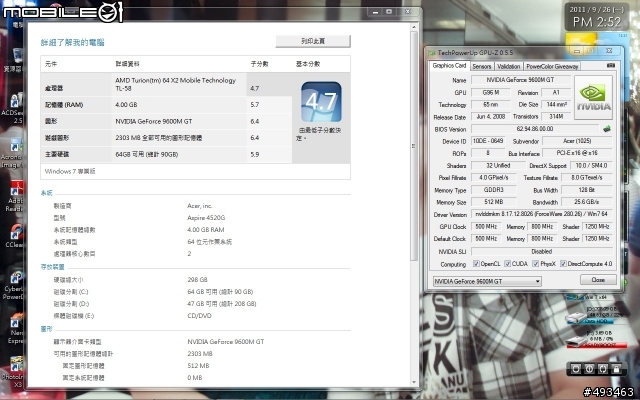Toggle DirectCompute 4.0 checkbox

tap(563, 264)
